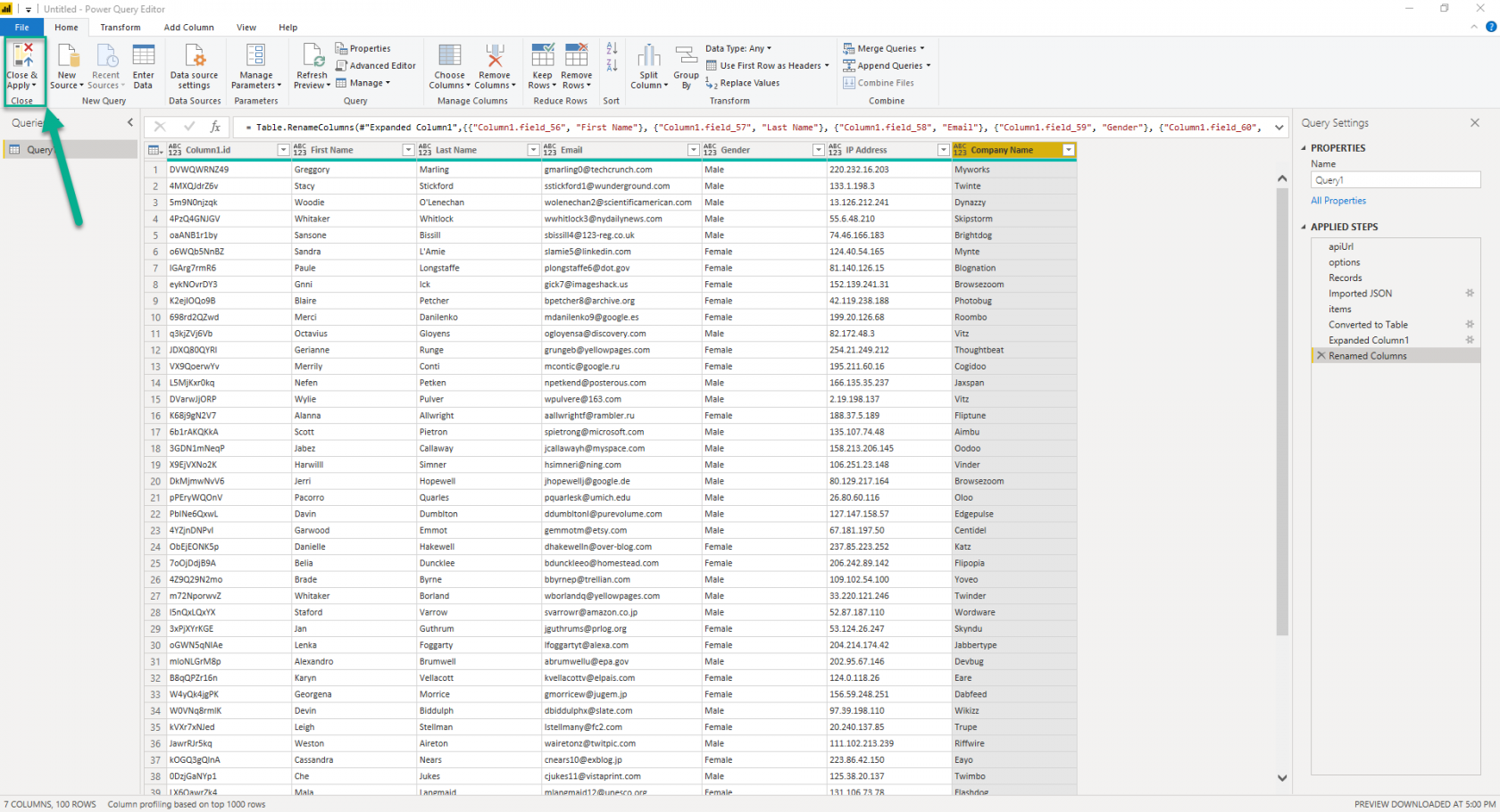Click the fx formula icon
Viewport: 1500px width, 812px height.
tap(215, 127)
